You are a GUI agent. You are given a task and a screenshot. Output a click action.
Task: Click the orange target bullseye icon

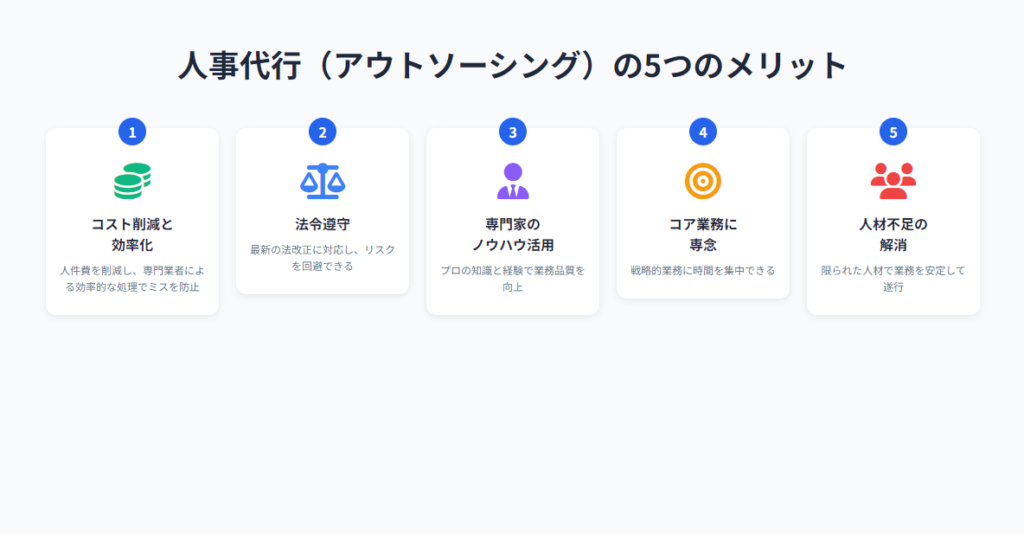pyautogui.click(x=703, y=181)
